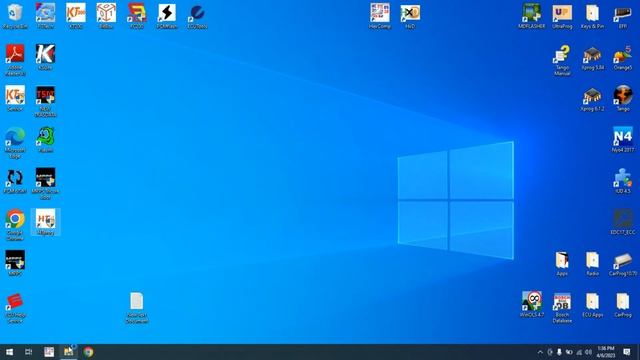Open Chrome from the taskbar

click(88, 352)
